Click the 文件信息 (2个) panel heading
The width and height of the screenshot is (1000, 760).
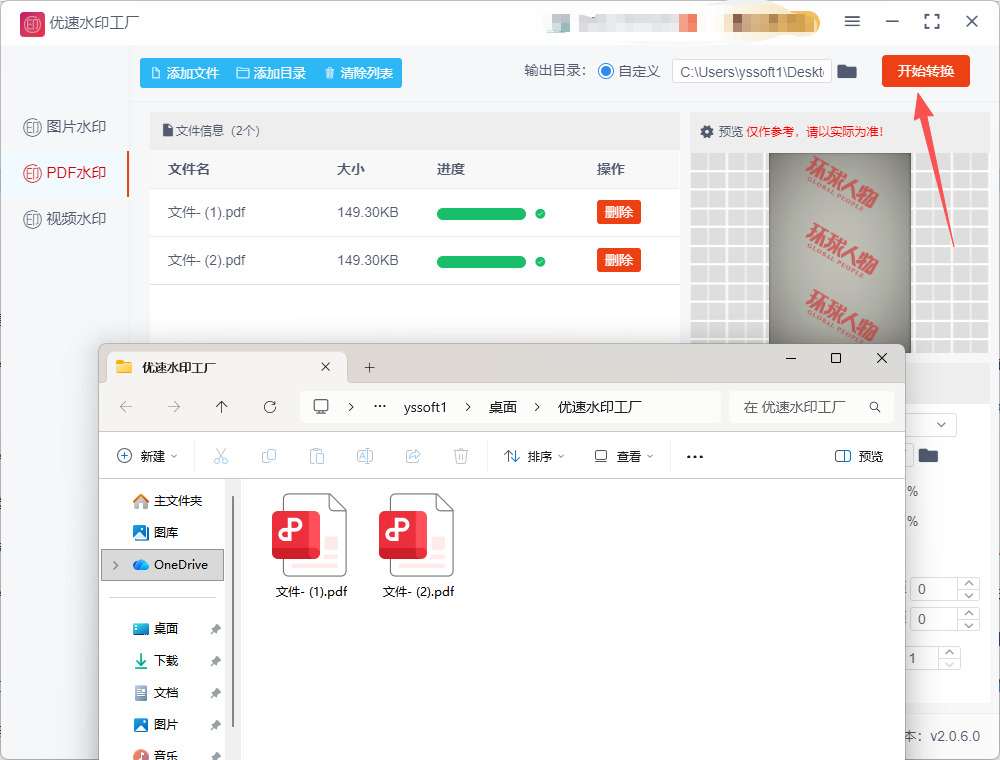click(x=211, y=131)
